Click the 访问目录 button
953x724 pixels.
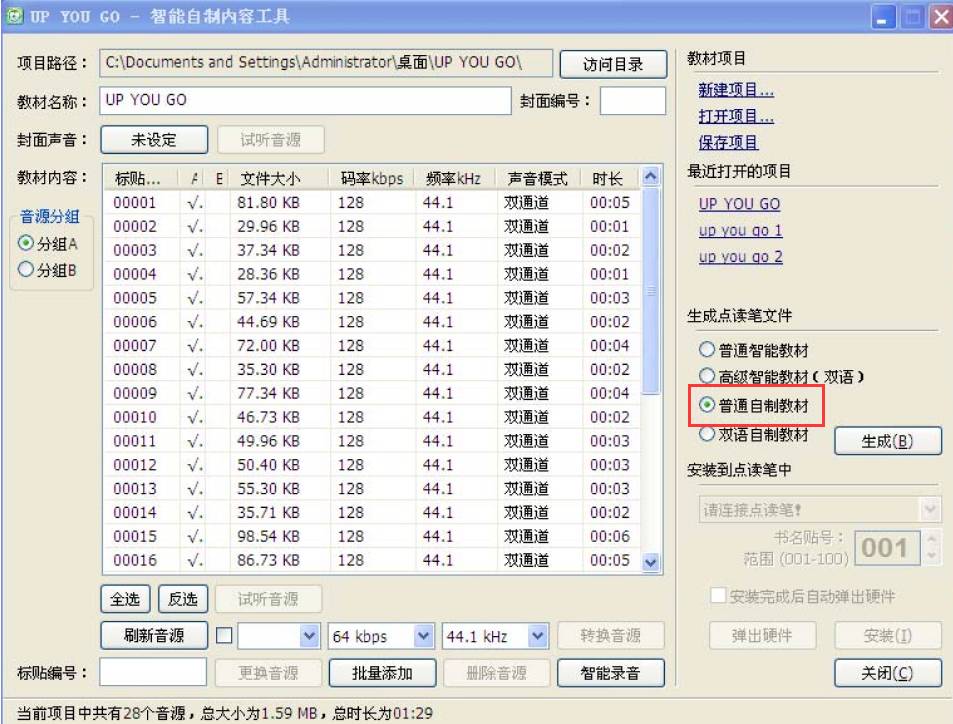click(613, 65)
